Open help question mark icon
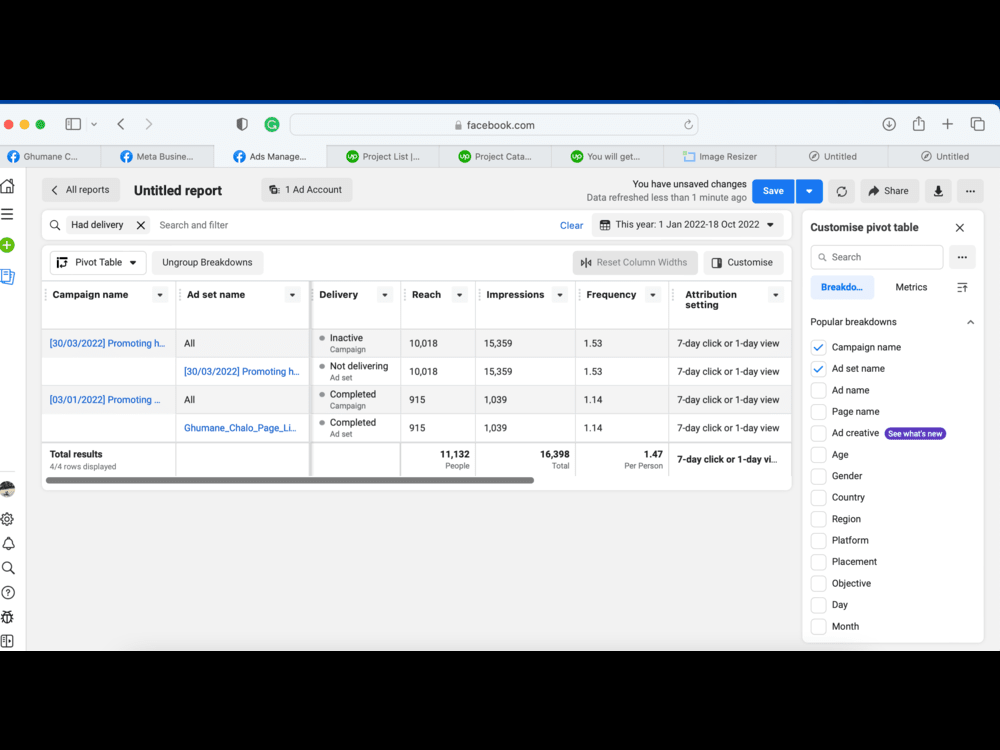Viewport: 1000px width, 750px height. pos(8,592)
